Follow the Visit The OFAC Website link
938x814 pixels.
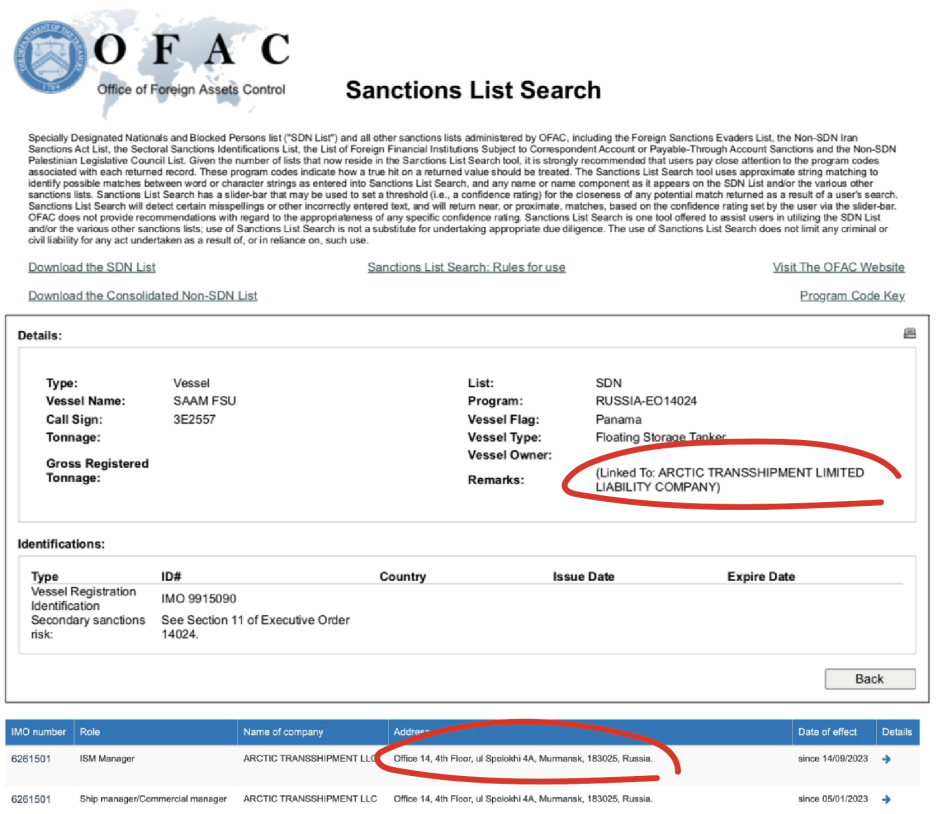click(838, 267)
